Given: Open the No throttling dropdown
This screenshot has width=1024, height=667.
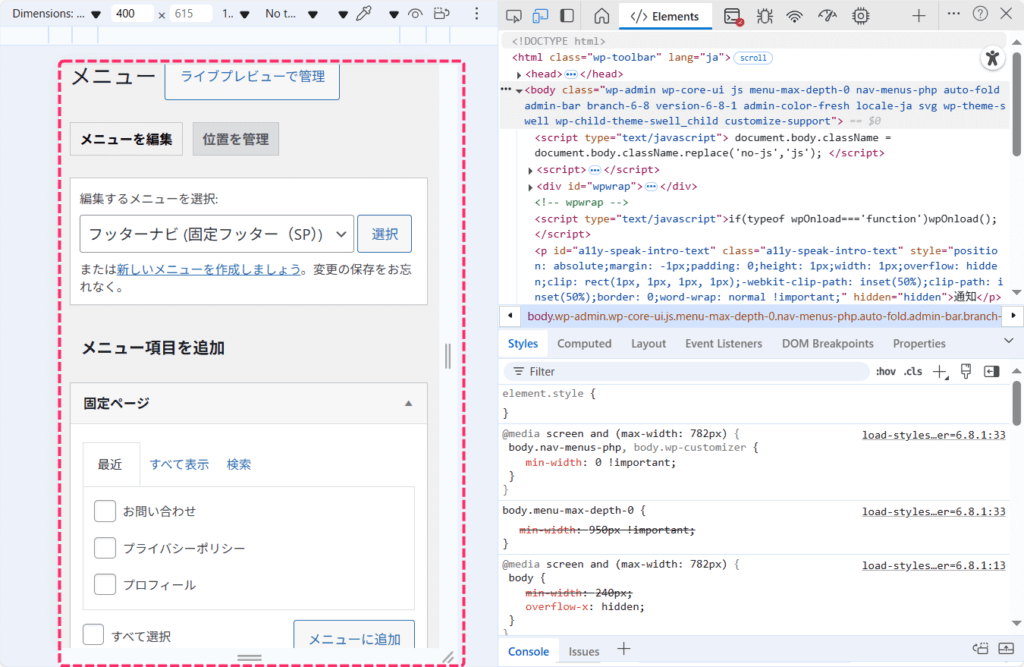Looking at the screenshot, I should click(x=291, y=14).
